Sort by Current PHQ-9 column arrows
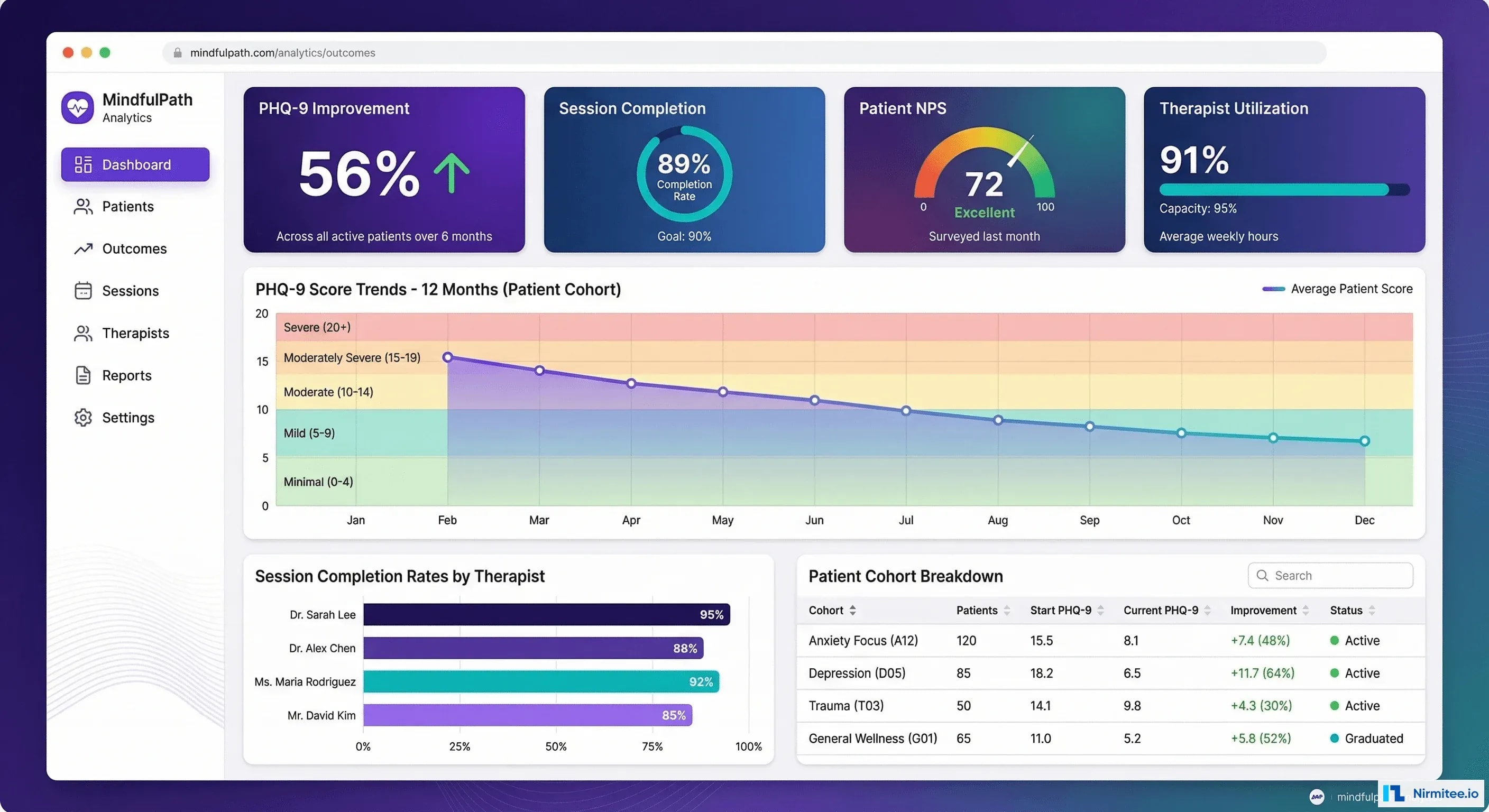Viewport: 1489px width, 812px height. click(x=1208, y=610)
